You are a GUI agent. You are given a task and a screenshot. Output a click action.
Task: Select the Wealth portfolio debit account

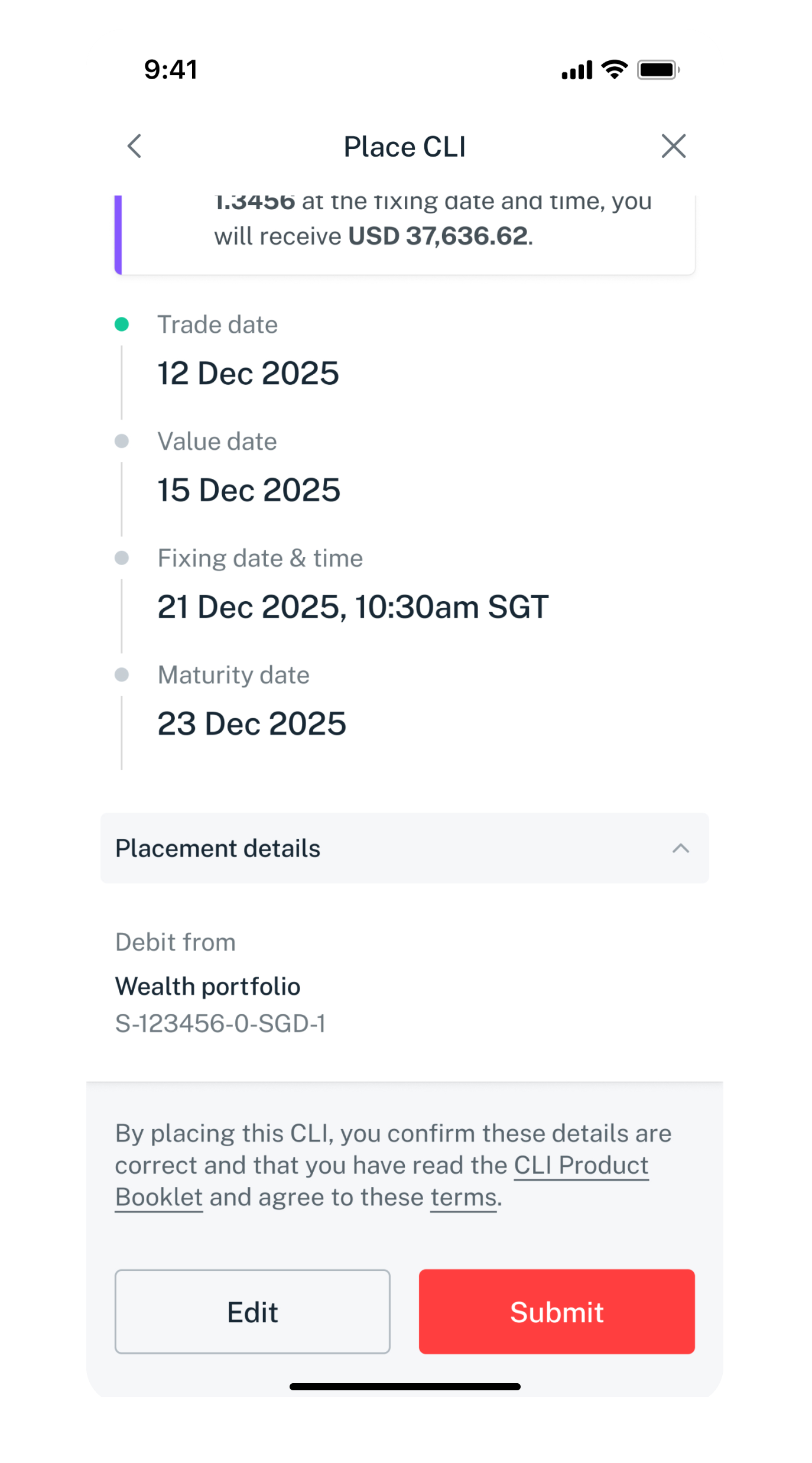(x=208, y=987)
